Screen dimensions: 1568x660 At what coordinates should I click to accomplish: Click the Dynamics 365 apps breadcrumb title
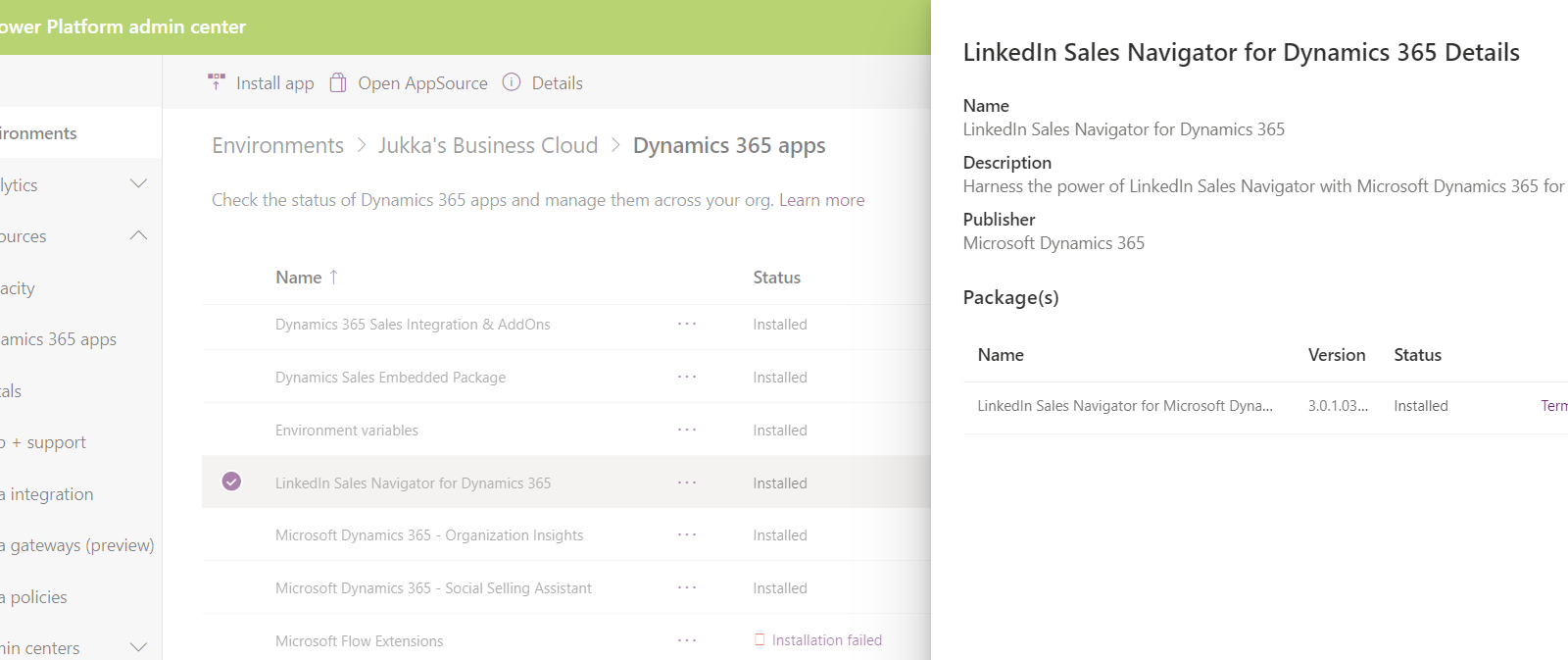click(x=729, y=145)
